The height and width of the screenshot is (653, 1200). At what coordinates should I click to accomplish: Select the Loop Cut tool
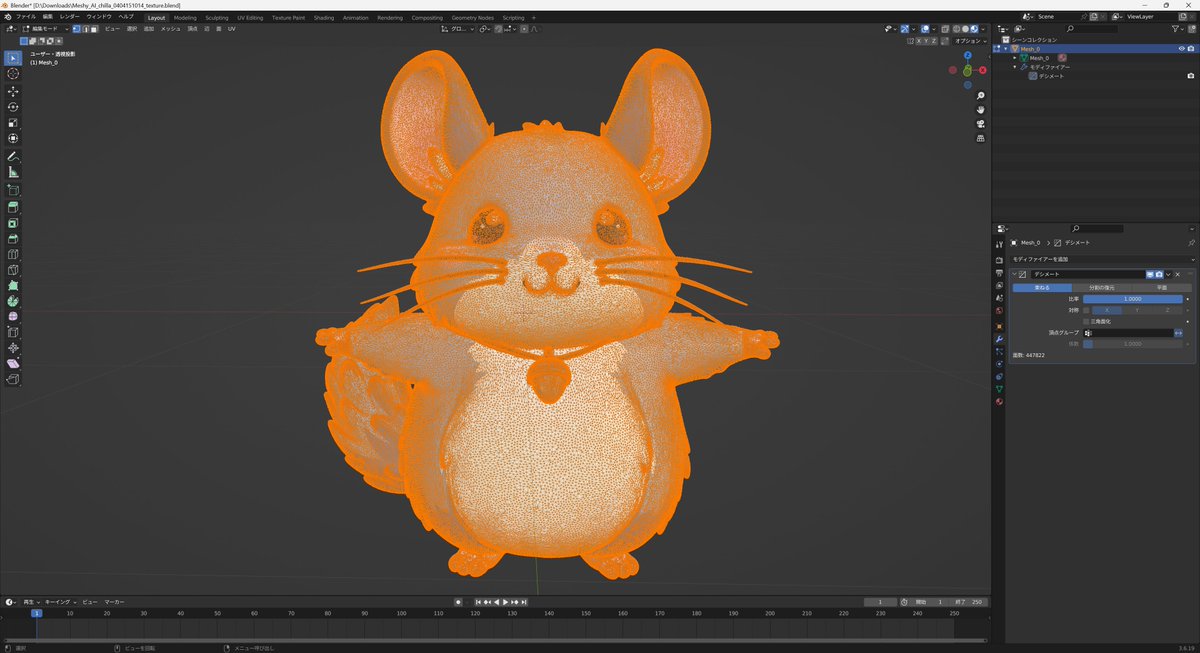pyautogui.click(x=13, y=254)
